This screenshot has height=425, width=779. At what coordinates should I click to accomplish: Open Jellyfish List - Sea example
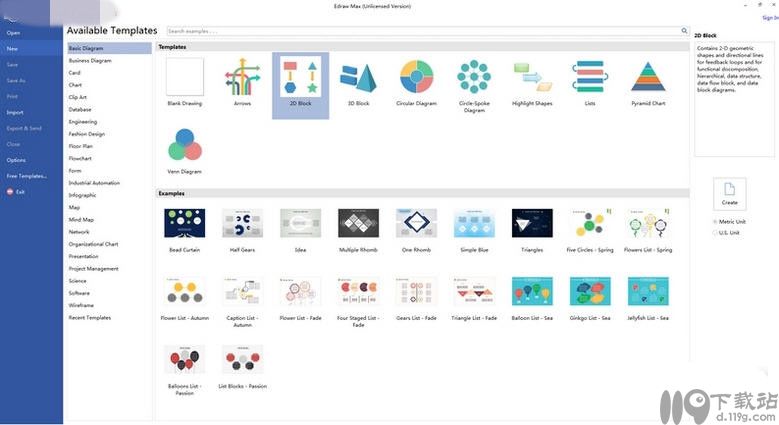click(x=648, y=291)
